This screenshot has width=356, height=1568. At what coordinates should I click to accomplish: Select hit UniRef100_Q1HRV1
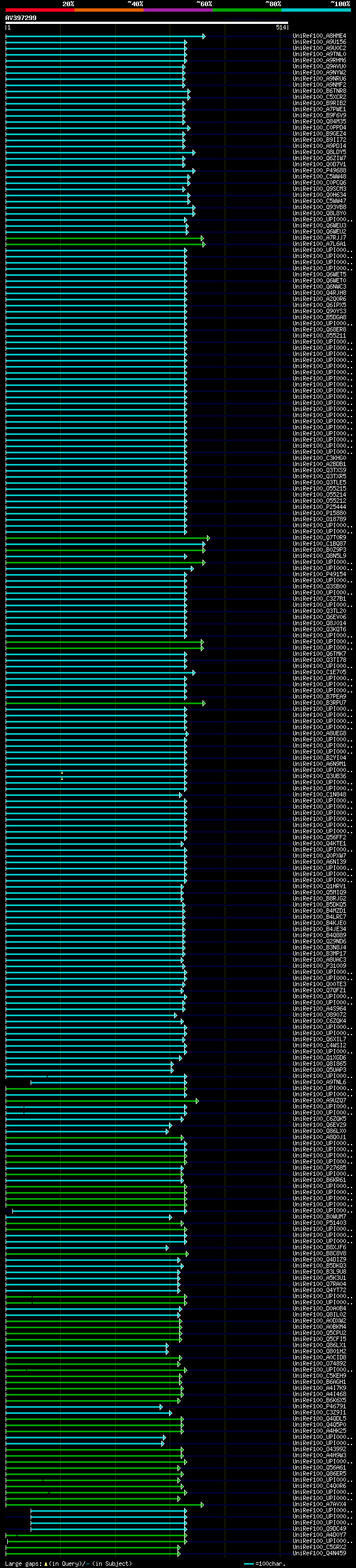click(x=319, y=886)
